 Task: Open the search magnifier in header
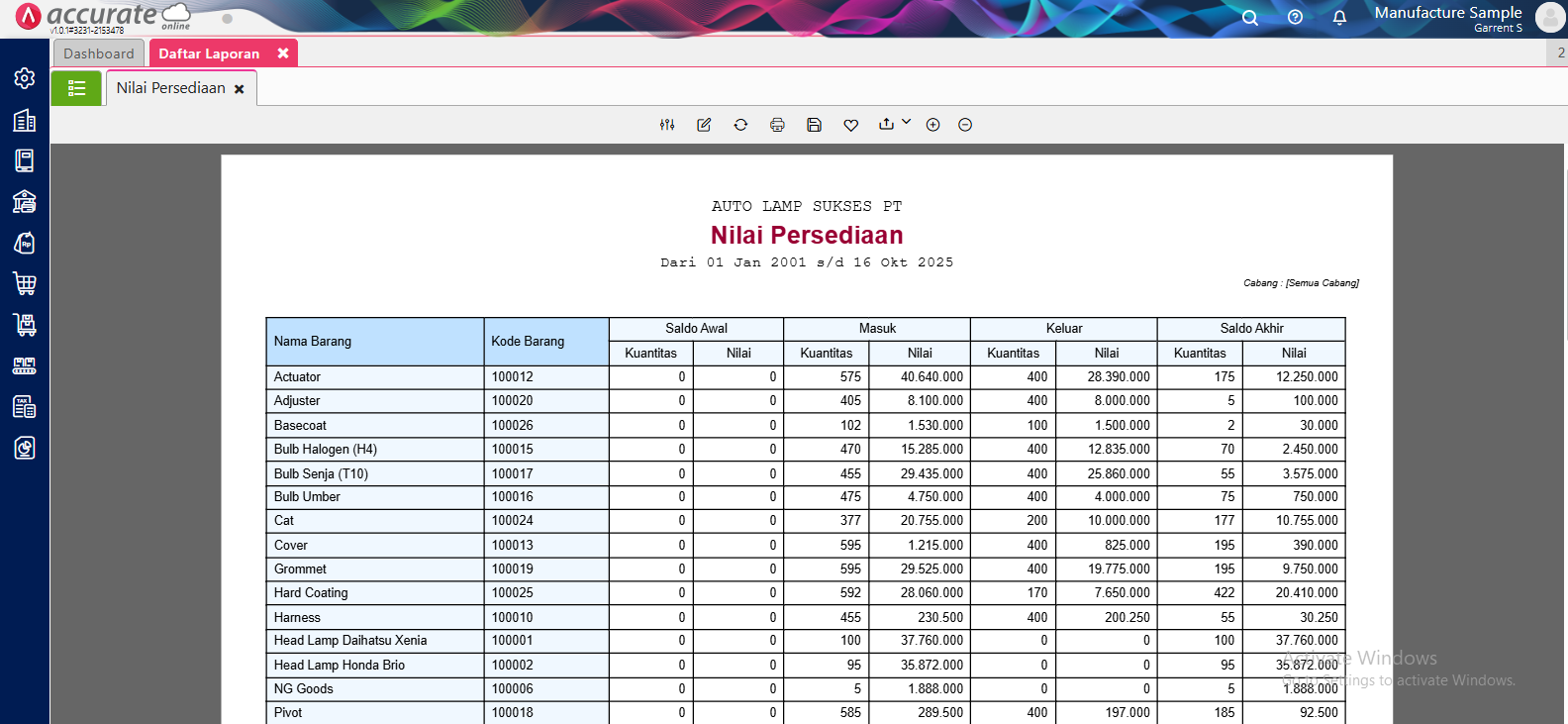point(1250,18)
